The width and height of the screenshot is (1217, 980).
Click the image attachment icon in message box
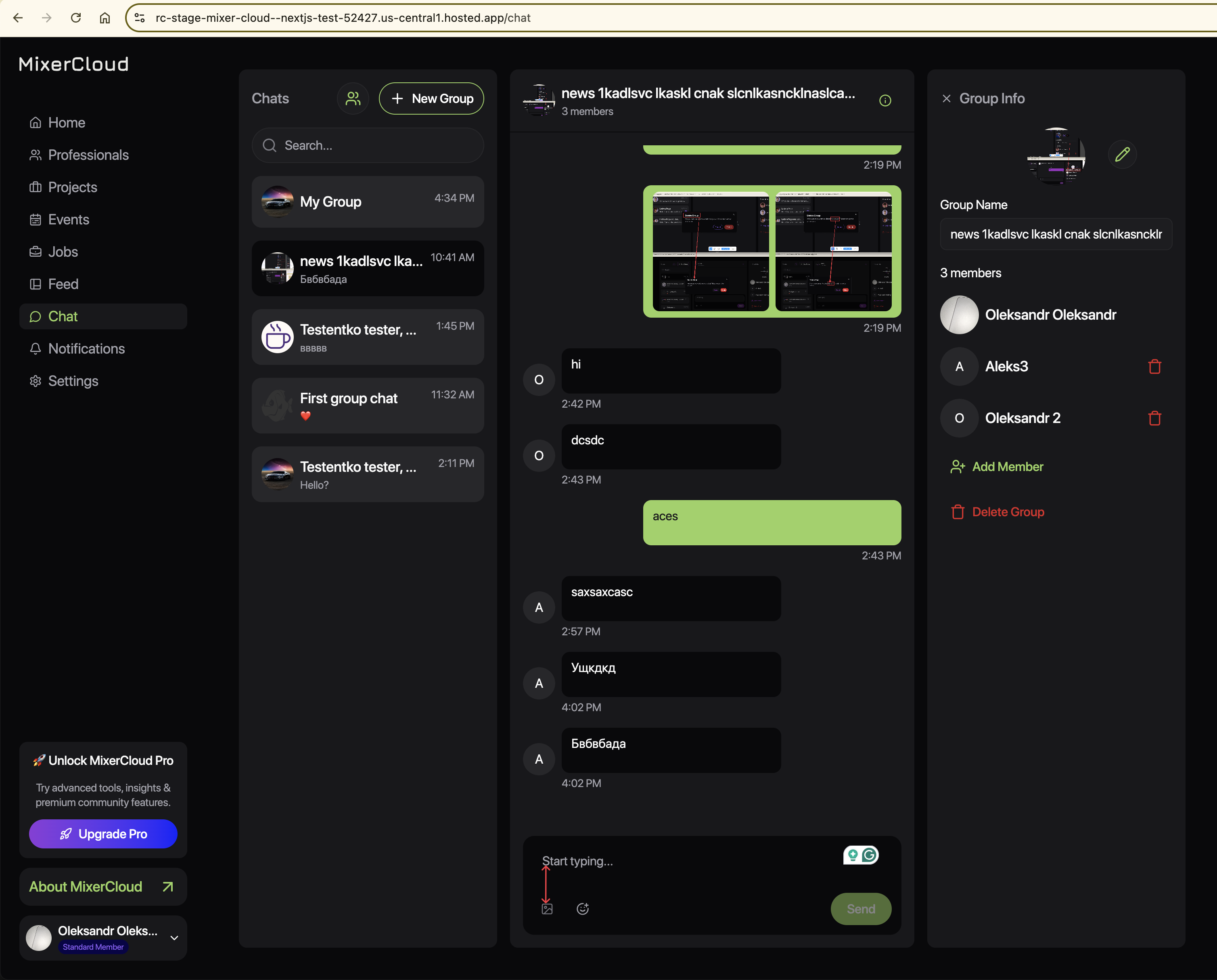tap(547, 909)
